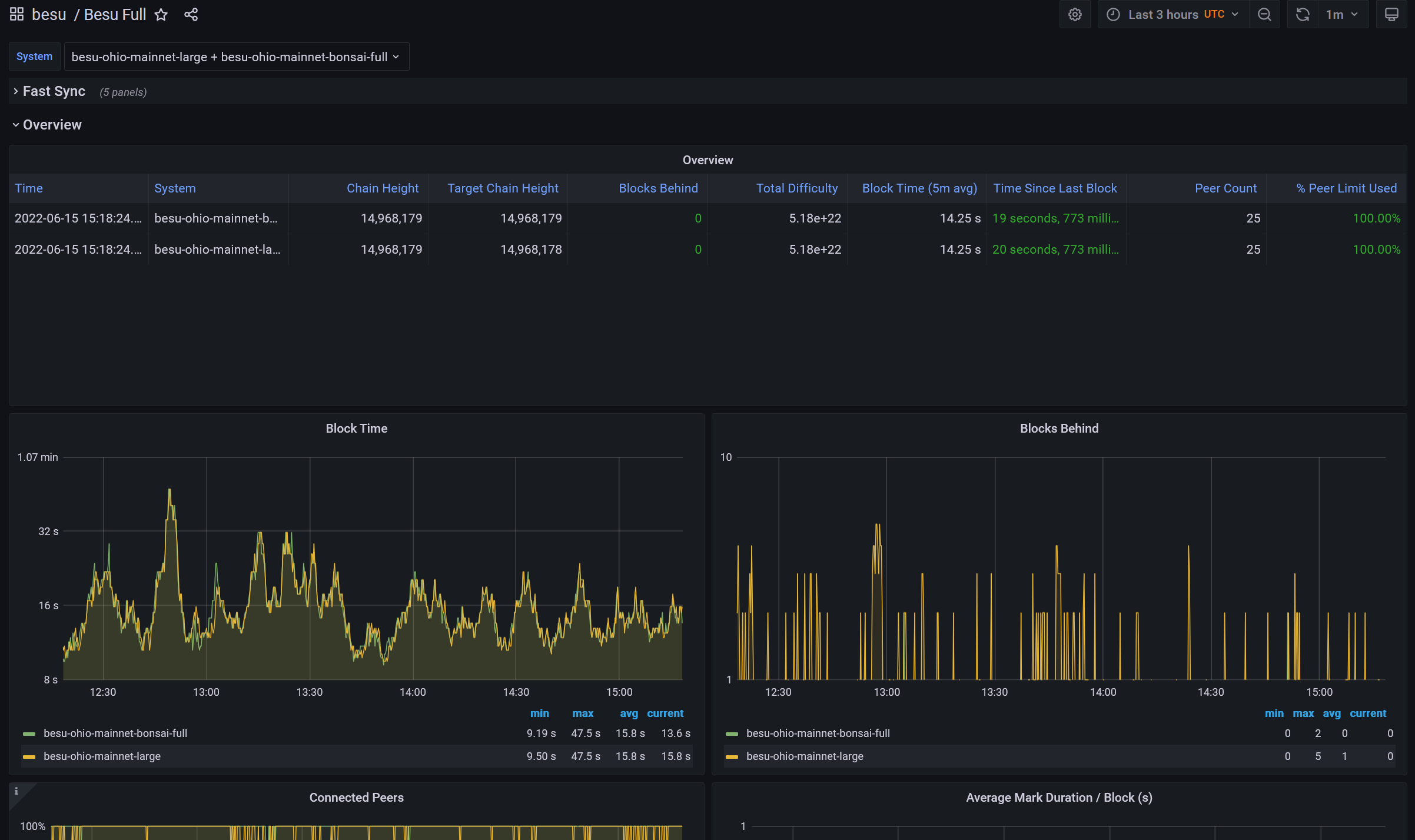Image resolution: width=1415 pixels, height=840 pixels.
Task: Click yellow swatch for besu-ohio-mainnet-large in Block Time
Action: coord(29,757)
